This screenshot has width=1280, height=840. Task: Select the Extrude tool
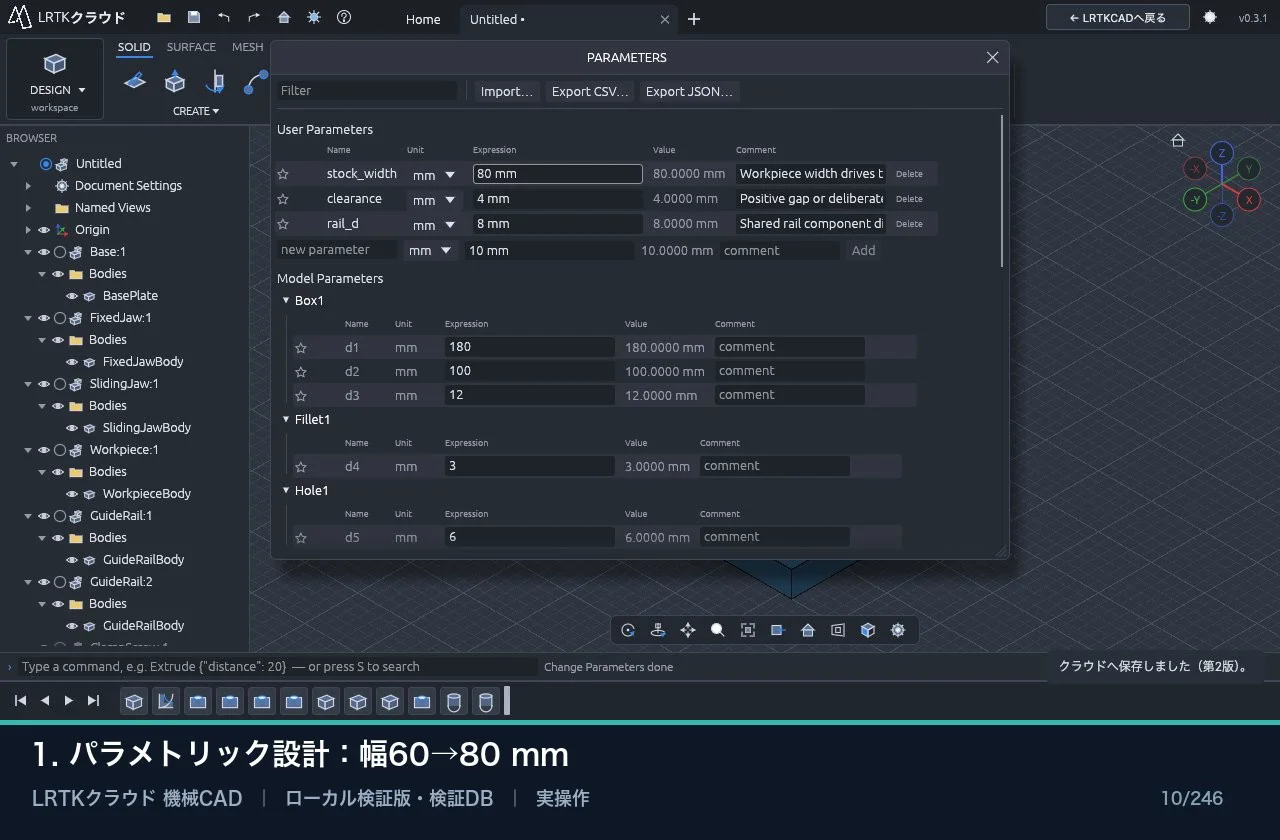pos(175,82)
